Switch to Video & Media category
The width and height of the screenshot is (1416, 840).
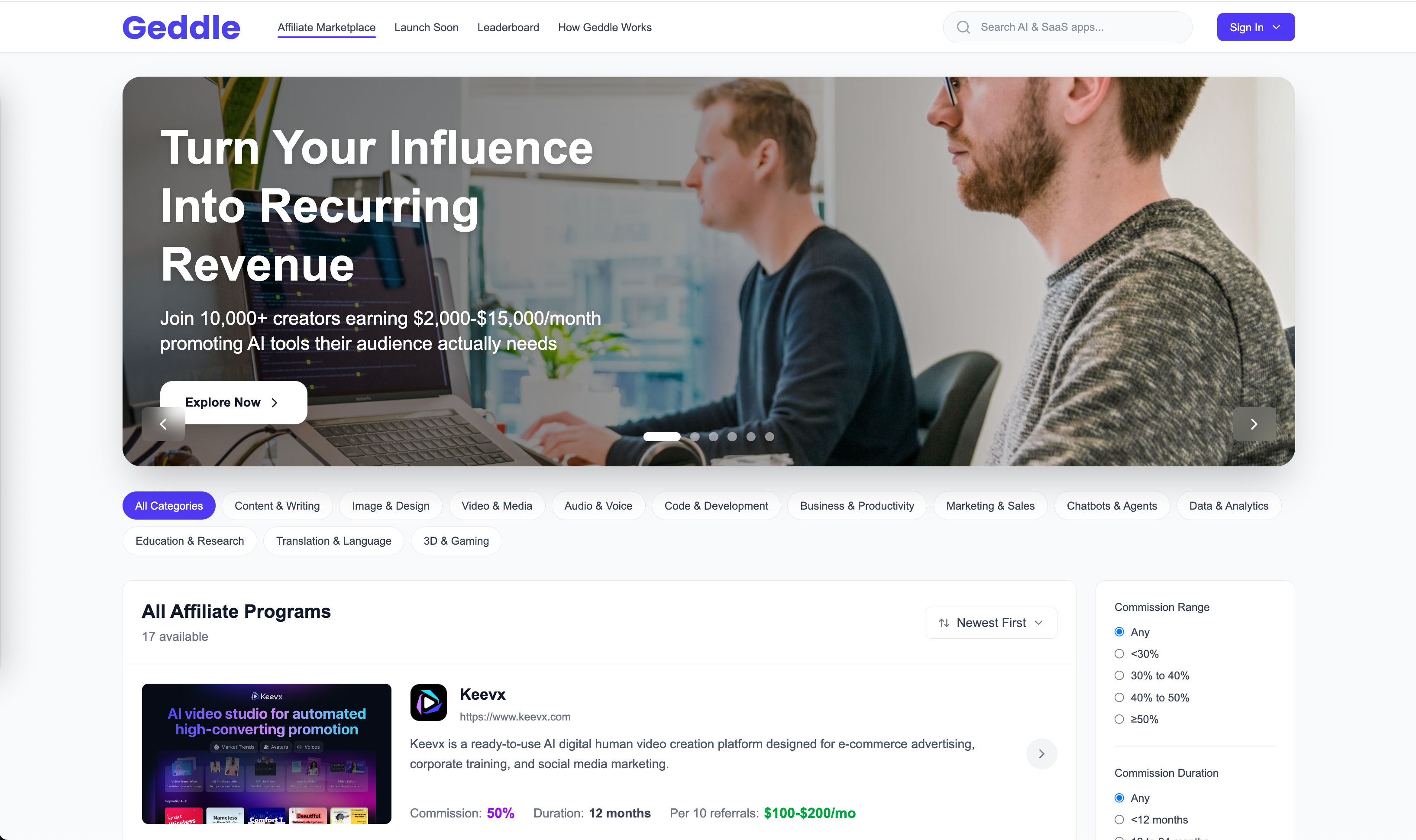click(x=496, y=505)
